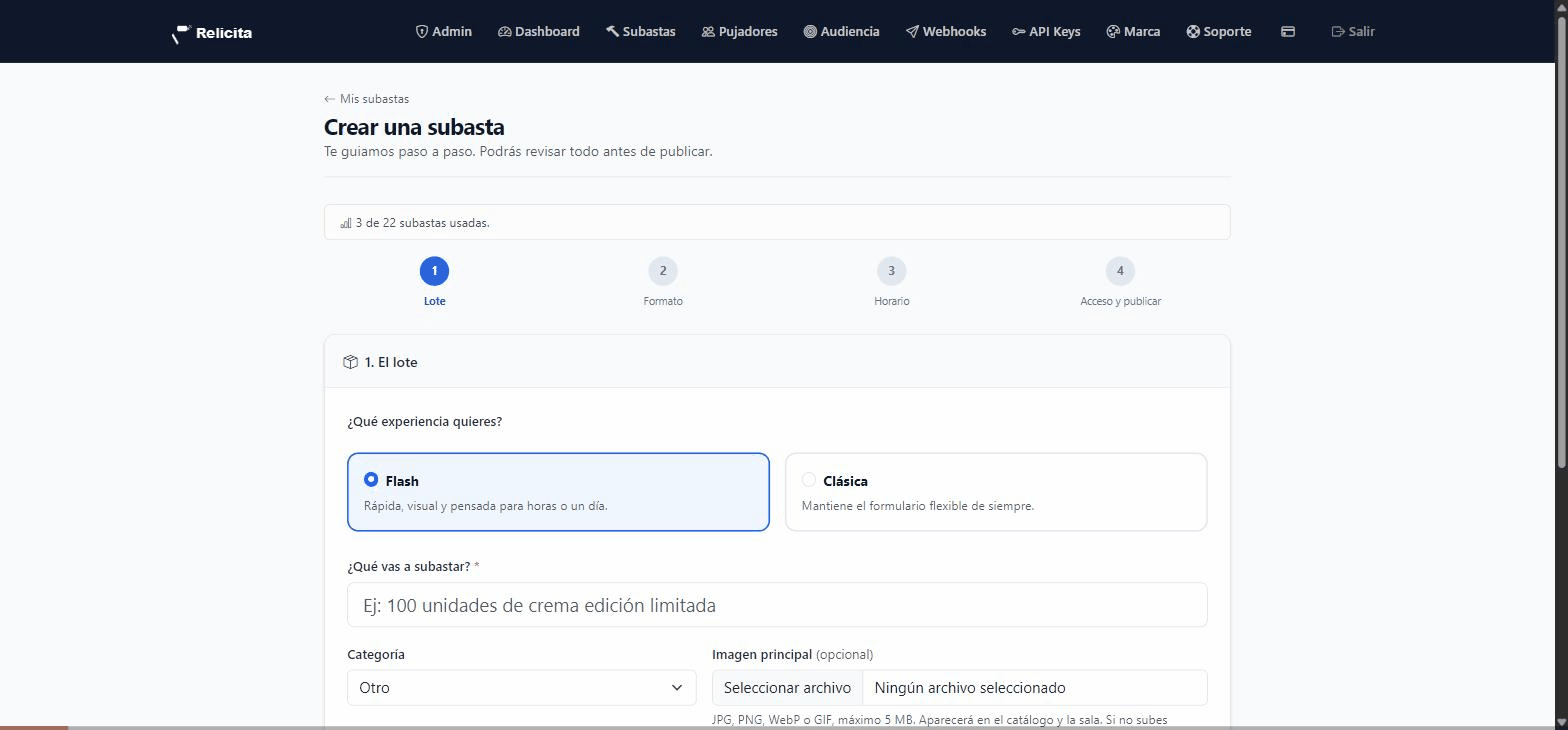Screen dimensions: 1568x730
Task: Open the Subastas section
Action: [x=641, y=31]
